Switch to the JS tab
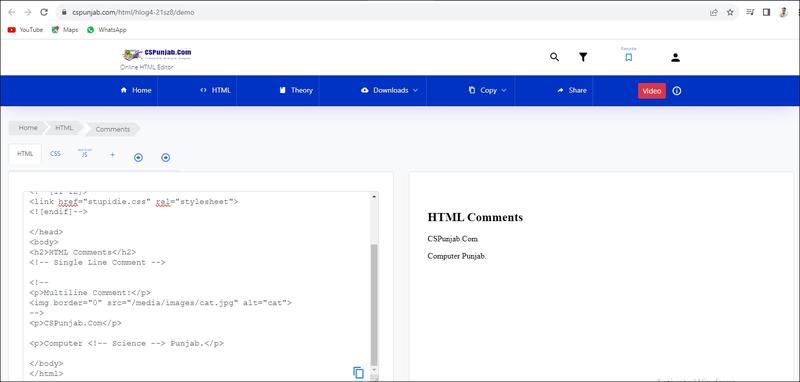 click(x=84, y=154)
